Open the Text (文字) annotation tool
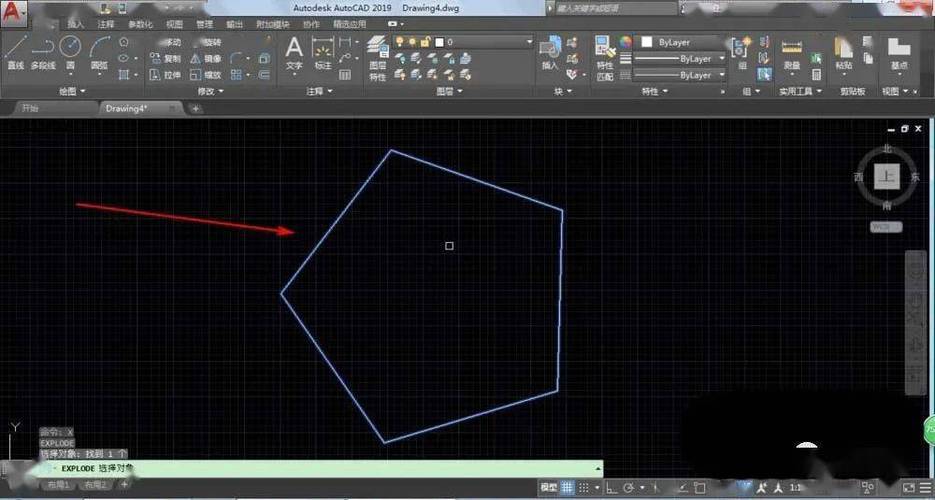The image size is (935, 500). tap(294, 52)
